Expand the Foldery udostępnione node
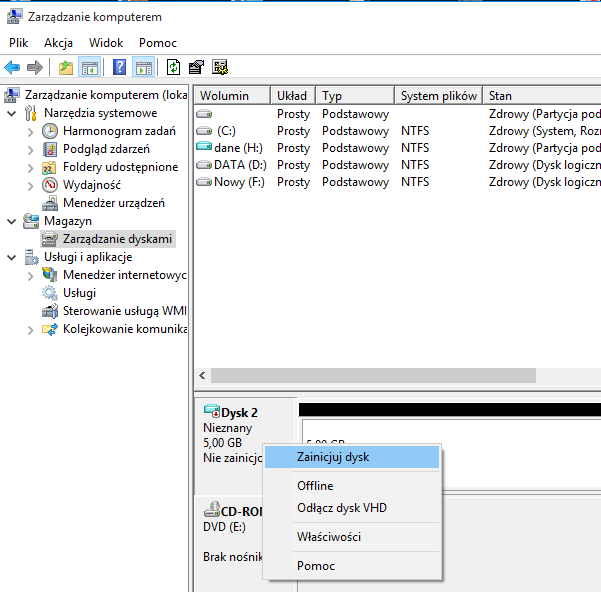 (x=31, y=168)
